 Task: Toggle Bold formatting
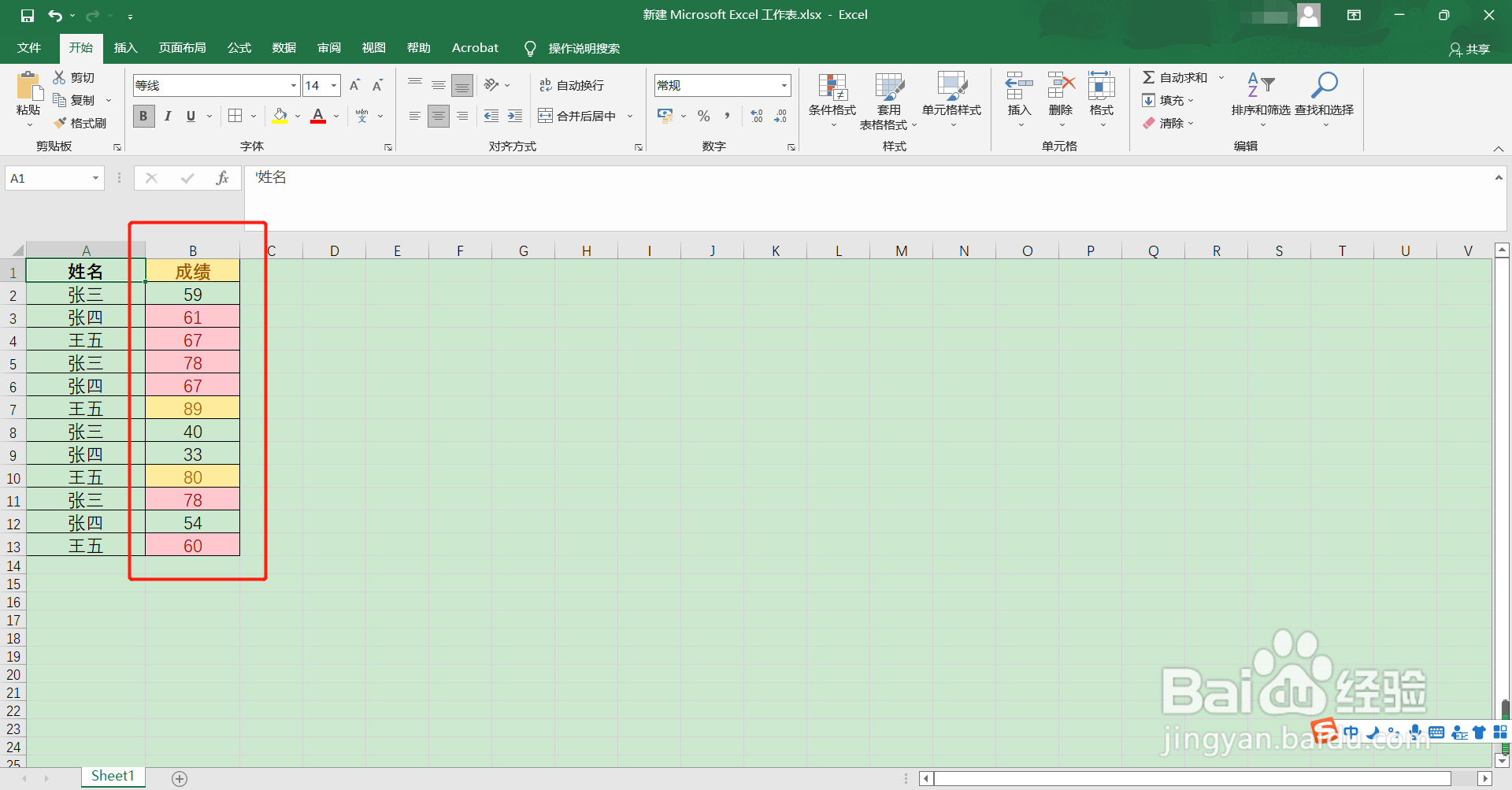tap(143, 116)
